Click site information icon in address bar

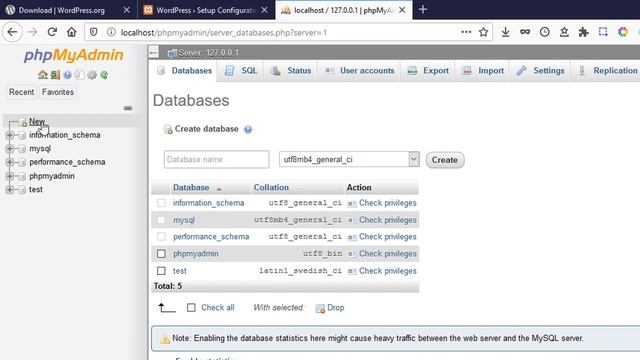(111, 32)
